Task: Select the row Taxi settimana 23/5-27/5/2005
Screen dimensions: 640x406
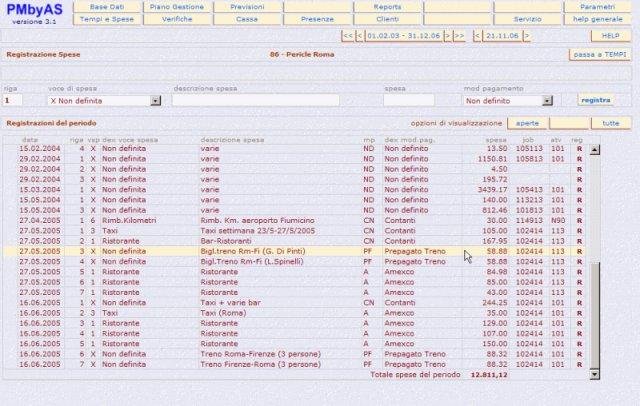Action: [294, 231]
